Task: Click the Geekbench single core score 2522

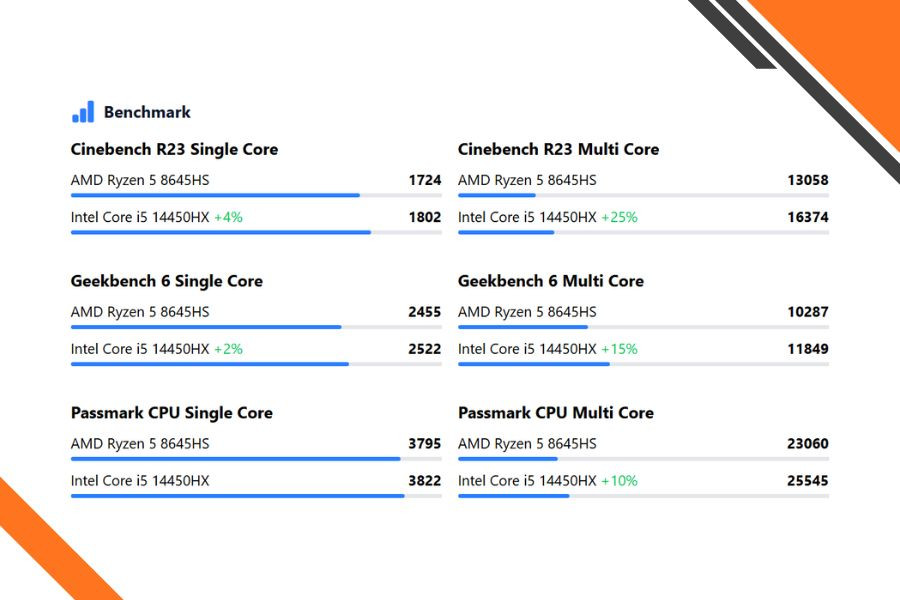Action: coord(424,349)
